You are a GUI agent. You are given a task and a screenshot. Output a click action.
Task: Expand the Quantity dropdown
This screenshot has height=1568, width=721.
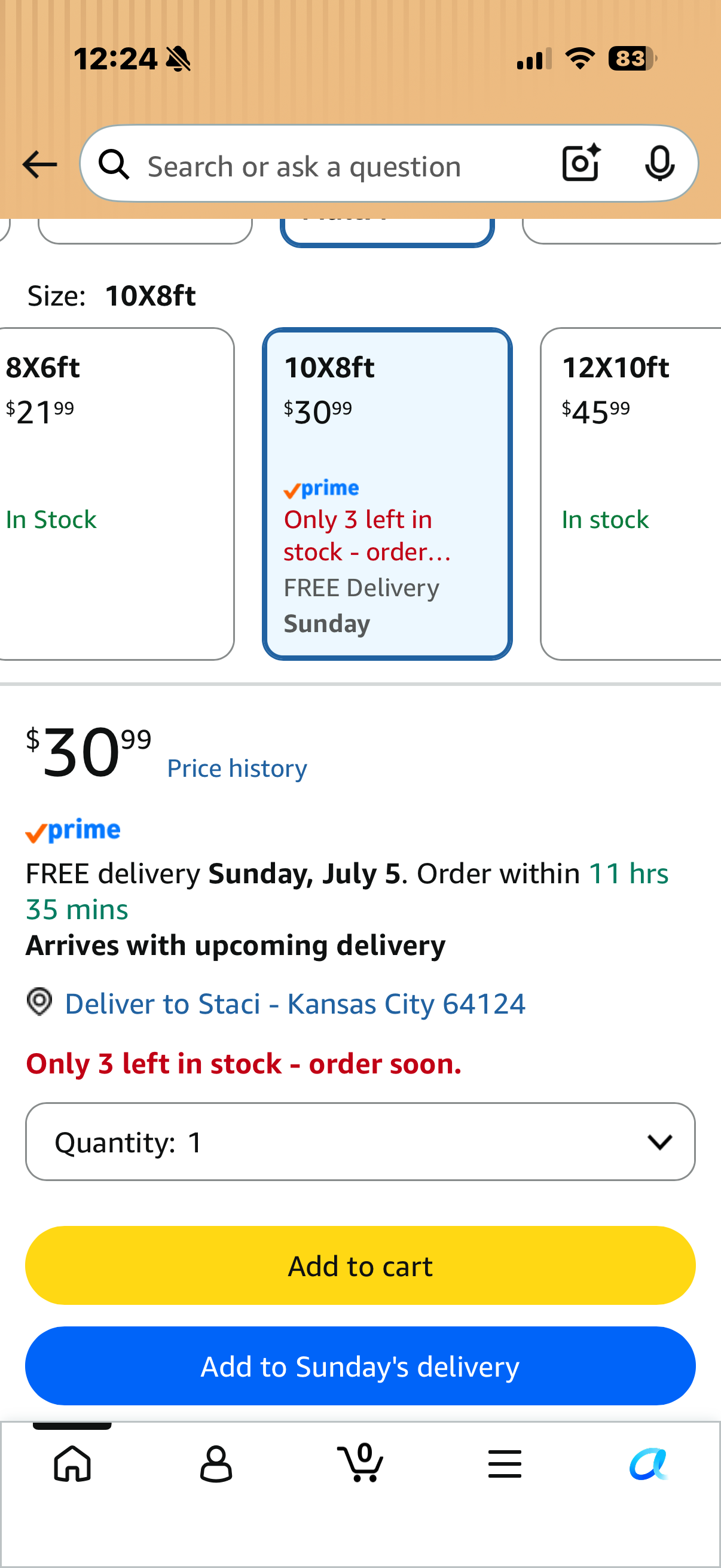360,1141
